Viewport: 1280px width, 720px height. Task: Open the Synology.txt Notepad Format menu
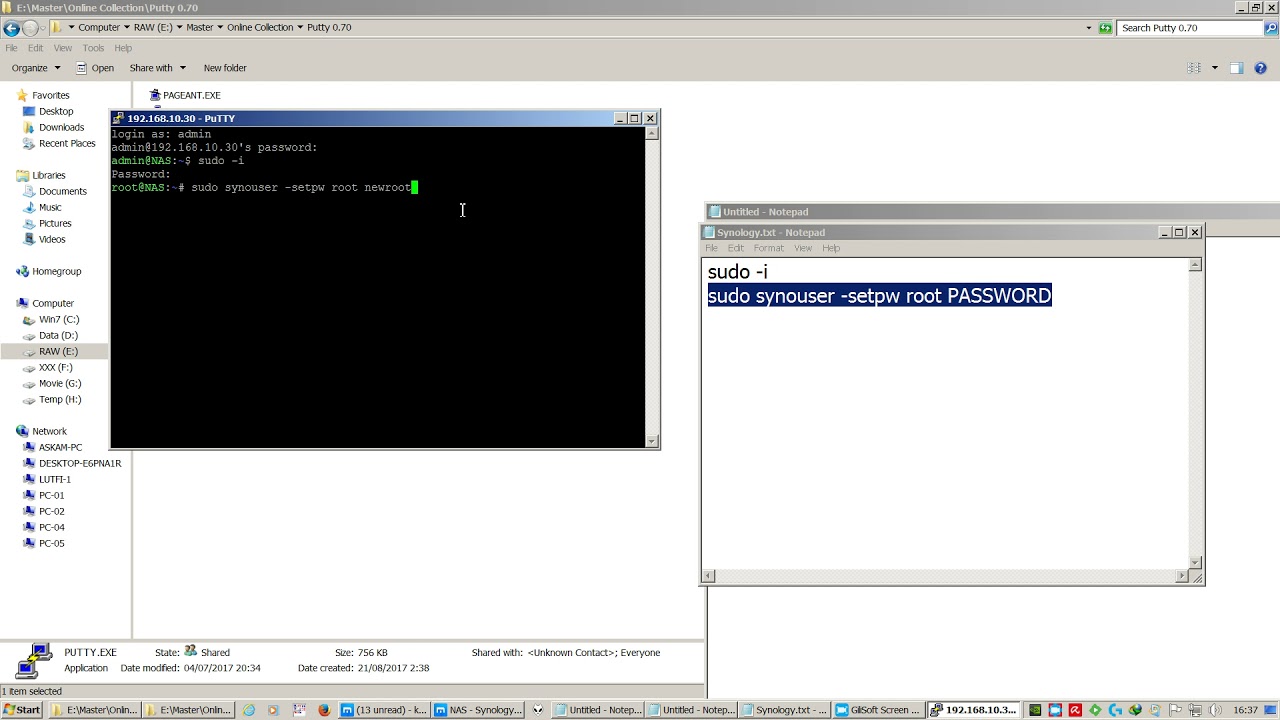coord(769,248)
